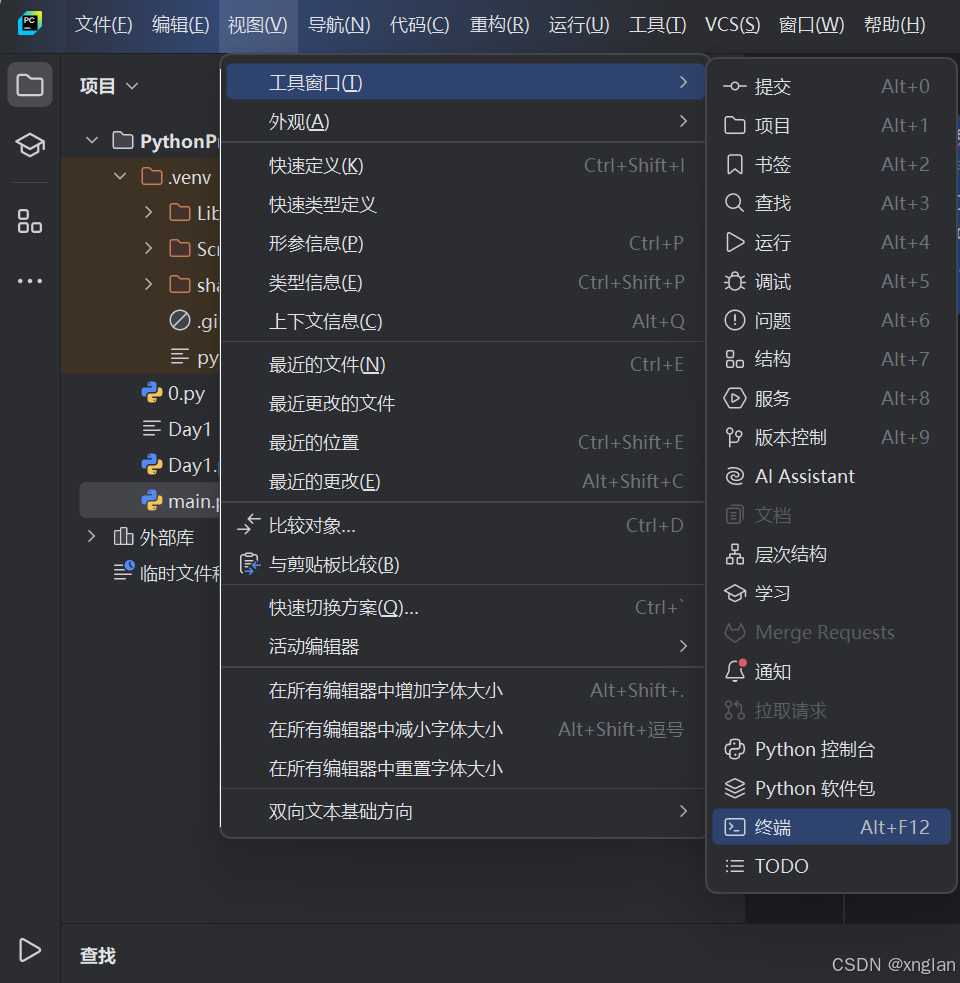Click the PyCharm logo icon
Viewport: 960px width, 983px height.
click(x=29, y=24)
